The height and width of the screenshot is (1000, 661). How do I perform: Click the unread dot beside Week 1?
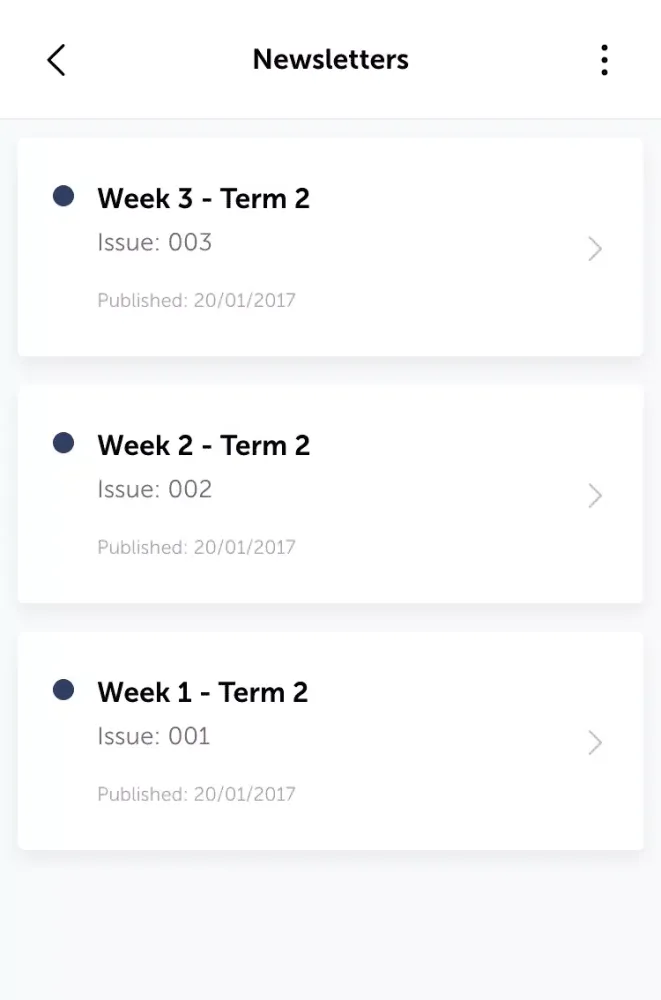click(x=63, y=690)
